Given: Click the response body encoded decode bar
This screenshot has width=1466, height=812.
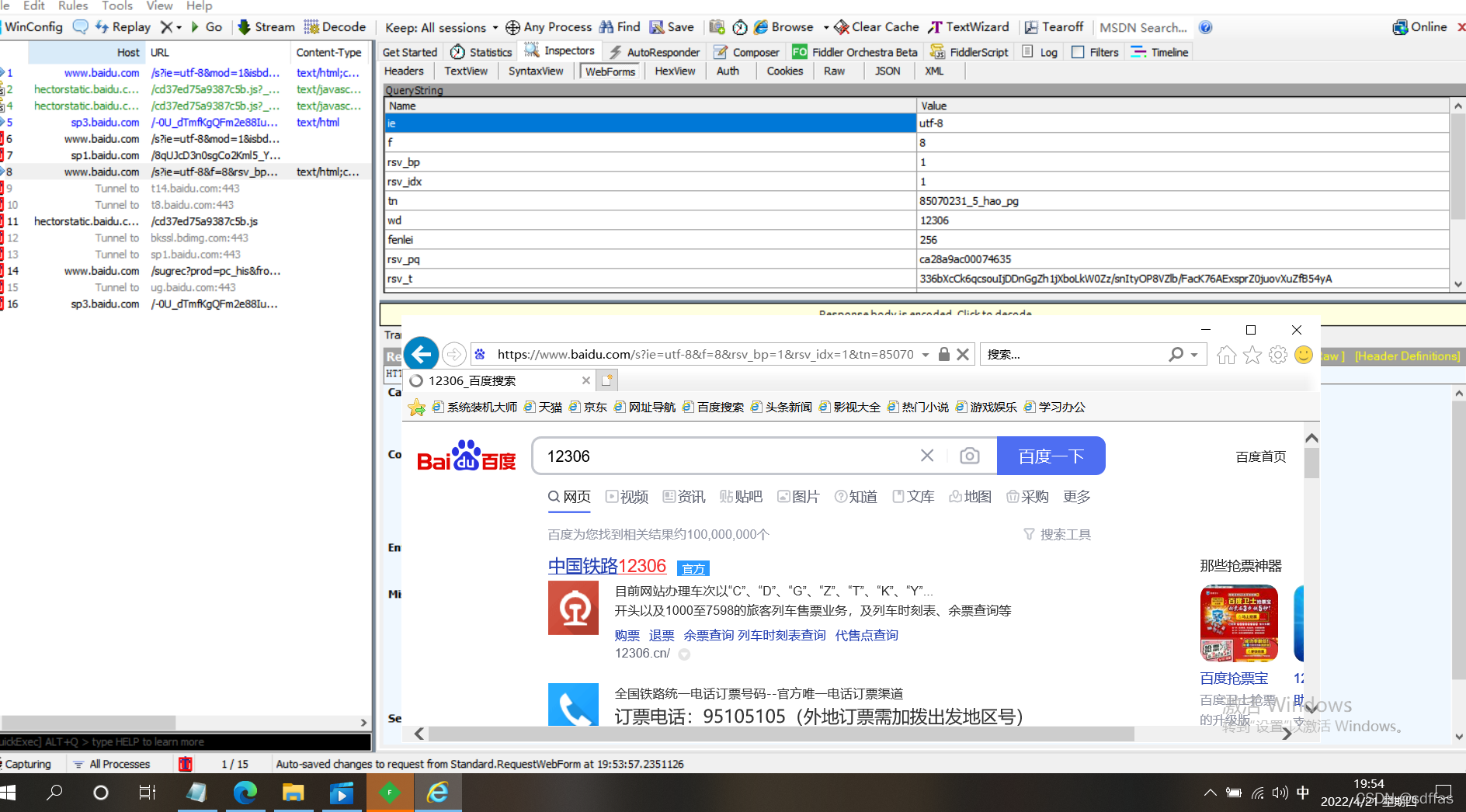Looking at the screenshot, I should (924, 314).
